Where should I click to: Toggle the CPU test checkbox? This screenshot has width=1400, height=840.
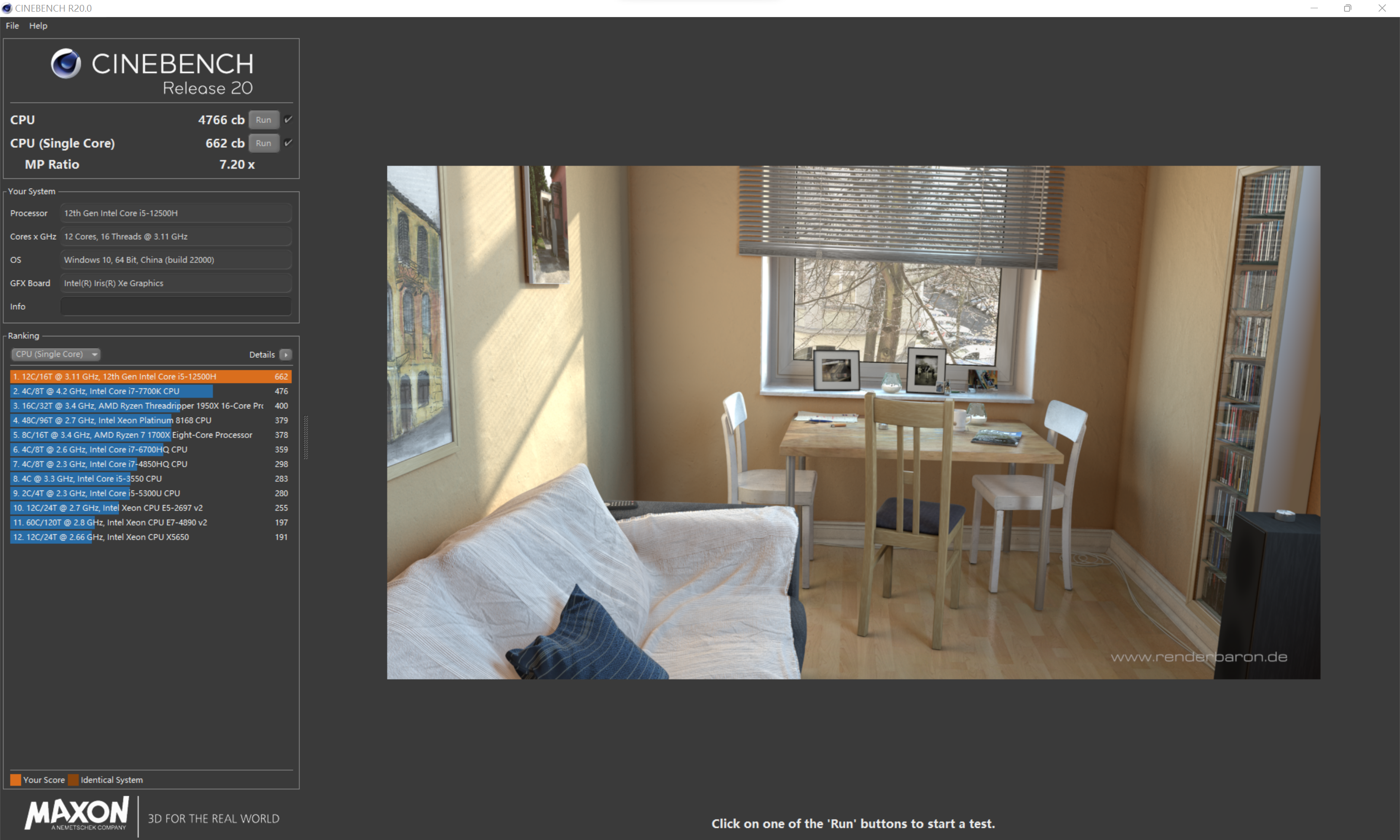[x=288, y=120]
